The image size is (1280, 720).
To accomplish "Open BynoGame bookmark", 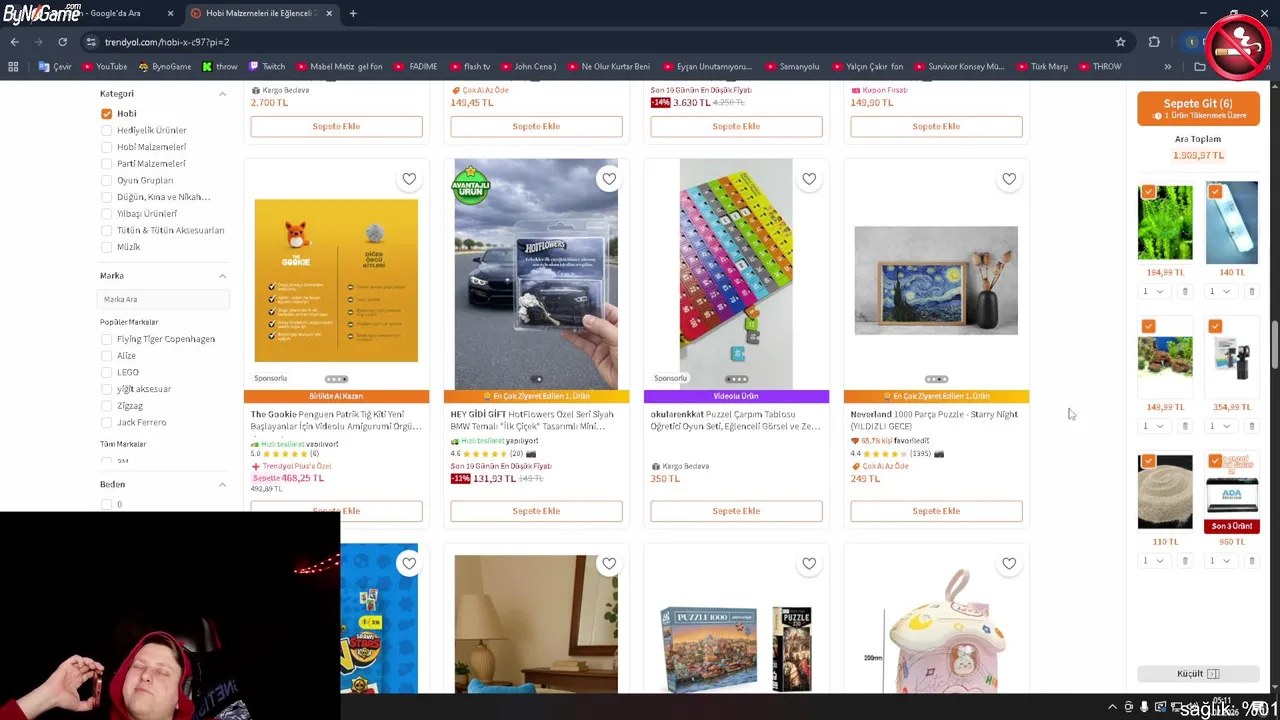I will [x=165, y=67].
